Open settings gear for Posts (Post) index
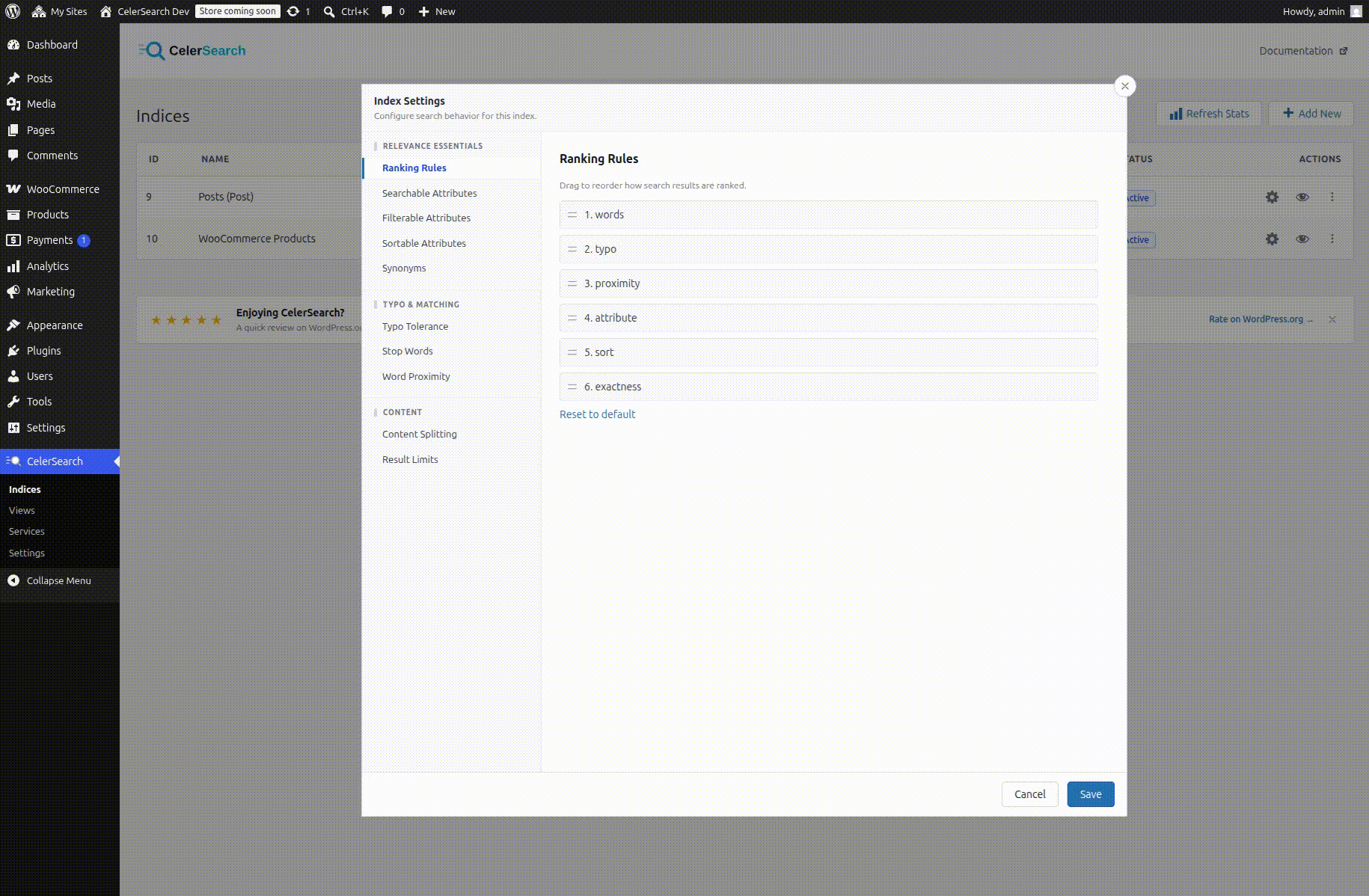This screenshot has height=896, width=1369. pos(1272,197)
